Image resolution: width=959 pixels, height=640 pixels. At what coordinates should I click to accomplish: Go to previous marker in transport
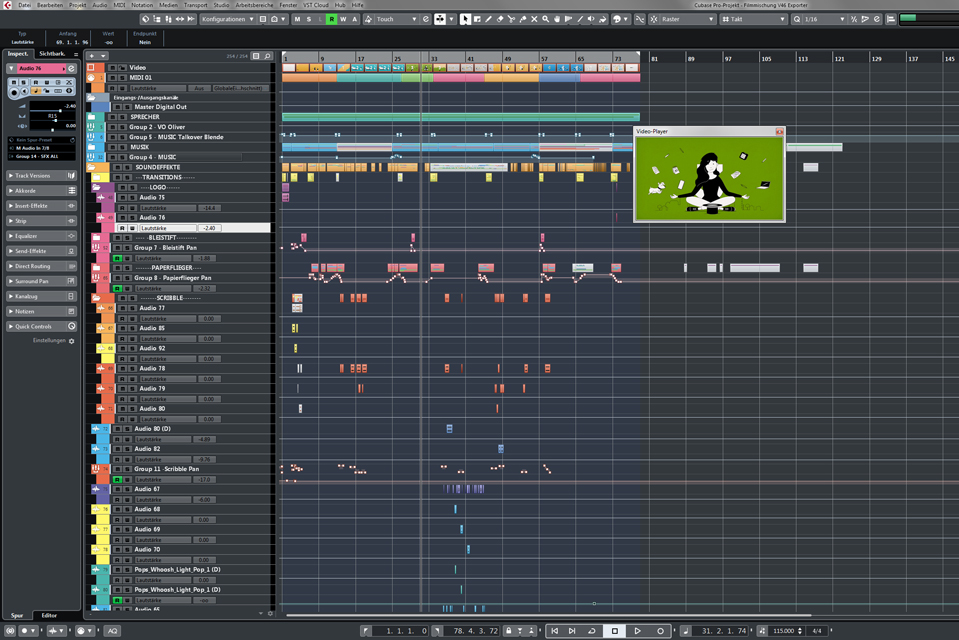coord(555,631)
